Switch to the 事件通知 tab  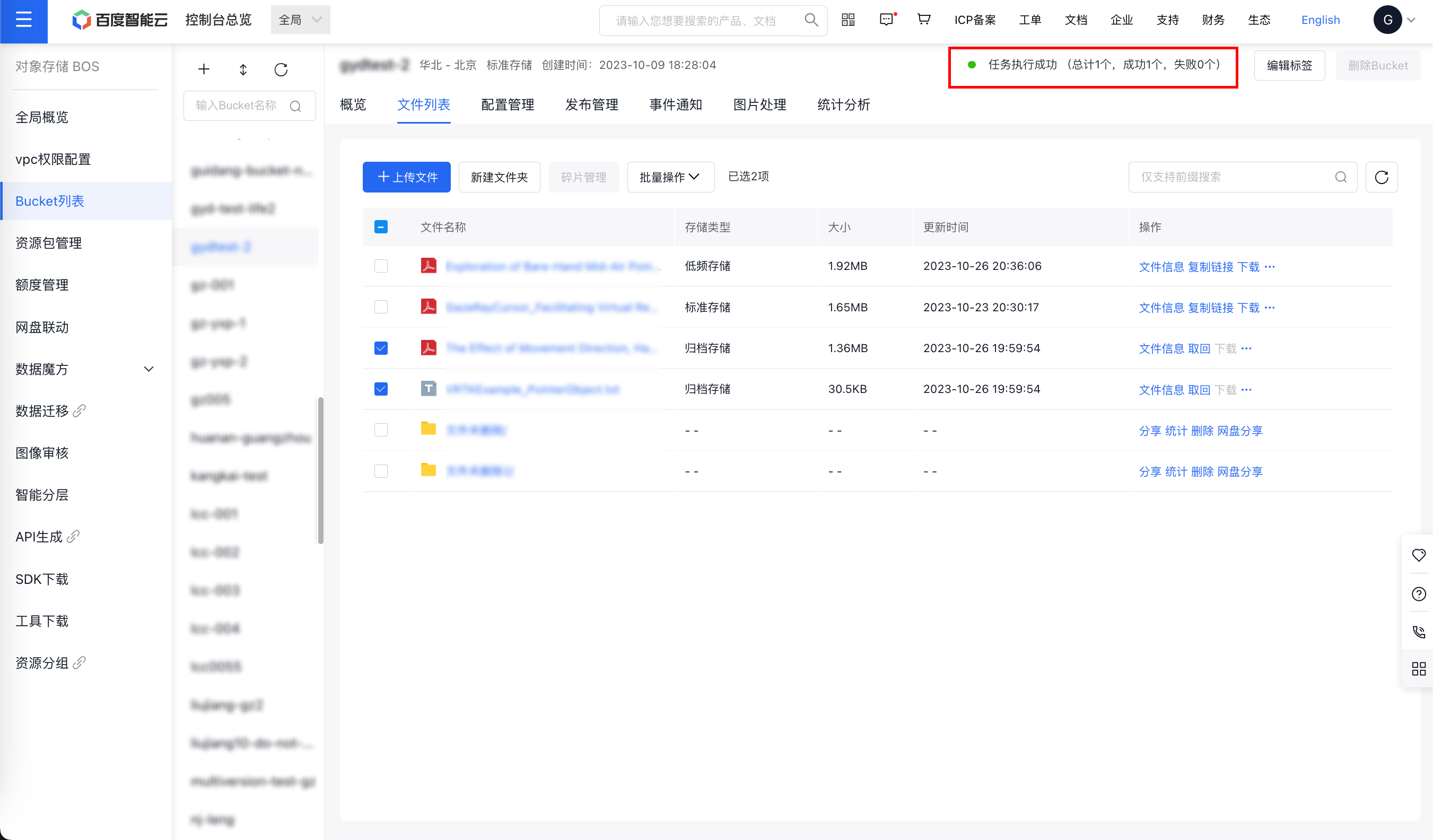[x=676, y=104]
